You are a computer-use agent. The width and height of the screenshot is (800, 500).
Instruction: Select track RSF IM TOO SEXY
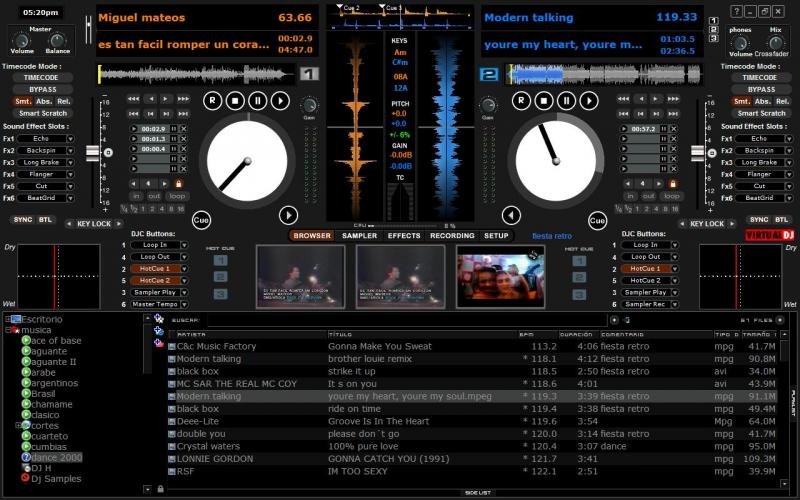click(x=472, y=471)
